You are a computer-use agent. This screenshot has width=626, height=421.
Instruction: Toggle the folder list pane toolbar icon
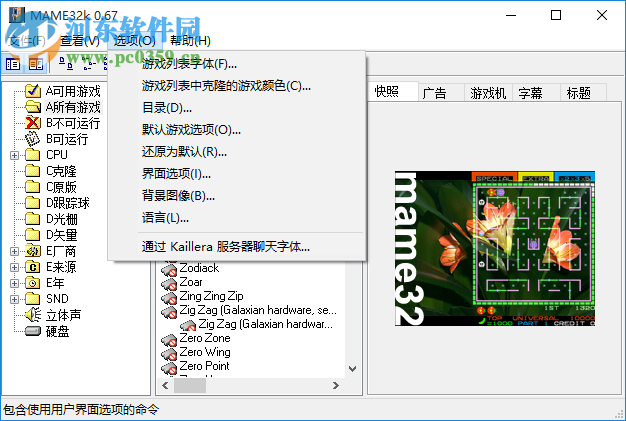pyautogui.click(x=13, y=63)
